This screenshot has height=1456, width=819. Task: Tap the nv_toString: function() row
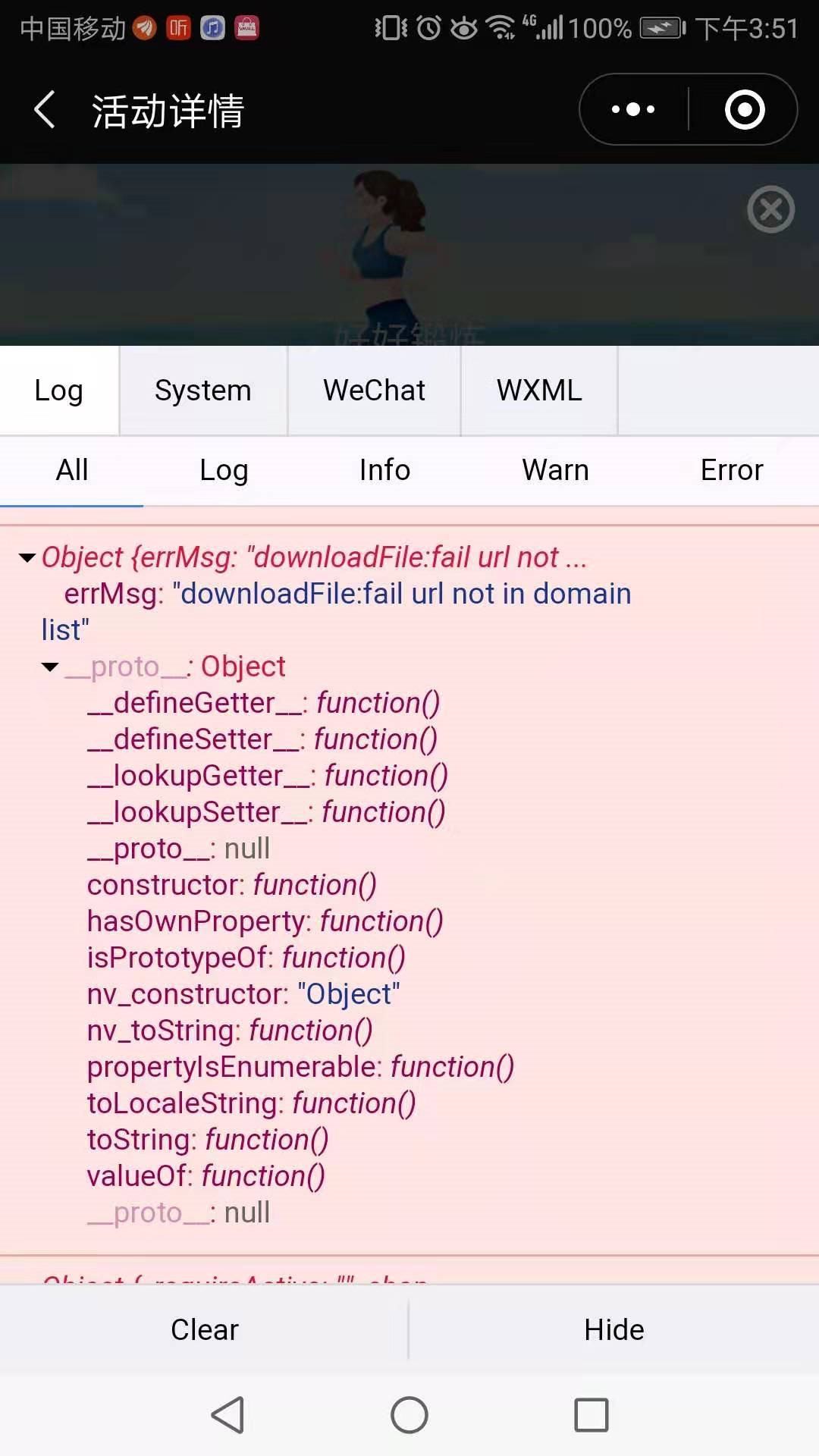230,1031
